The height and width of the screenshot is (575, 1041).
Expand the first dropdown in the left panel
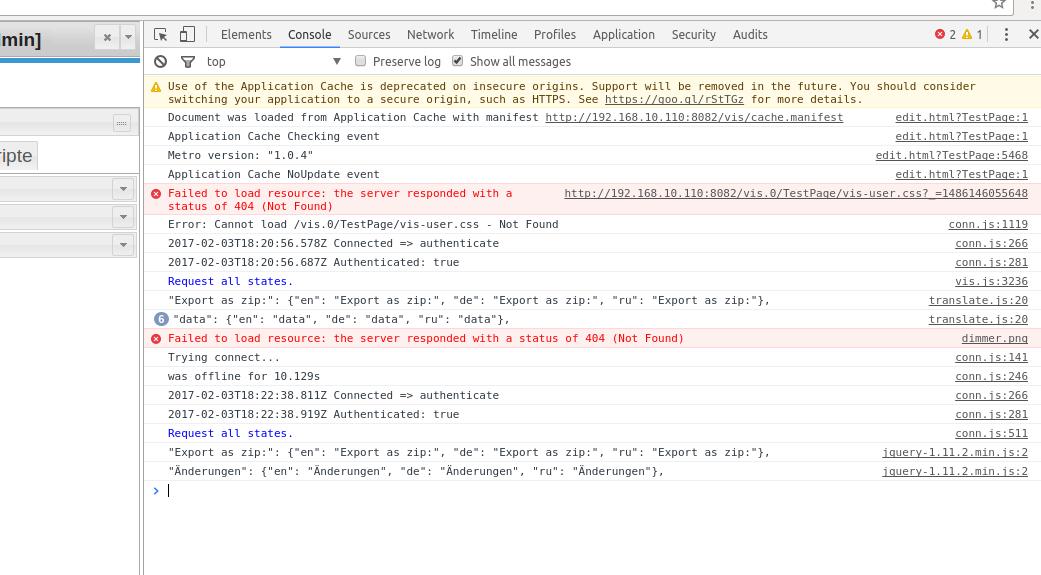(123, 188)
